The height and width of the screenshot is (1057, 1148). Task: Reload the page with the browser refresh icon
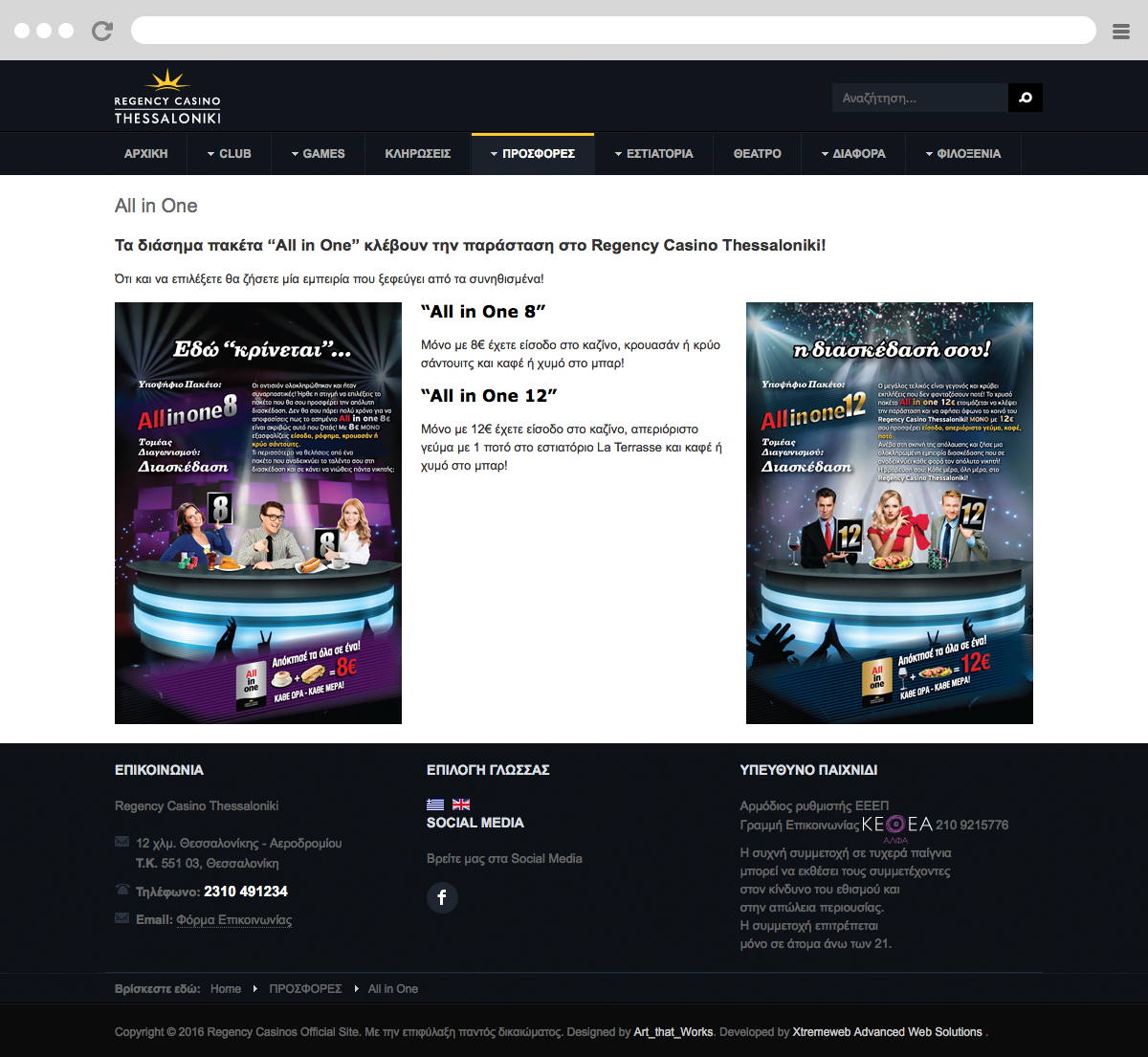102,31
